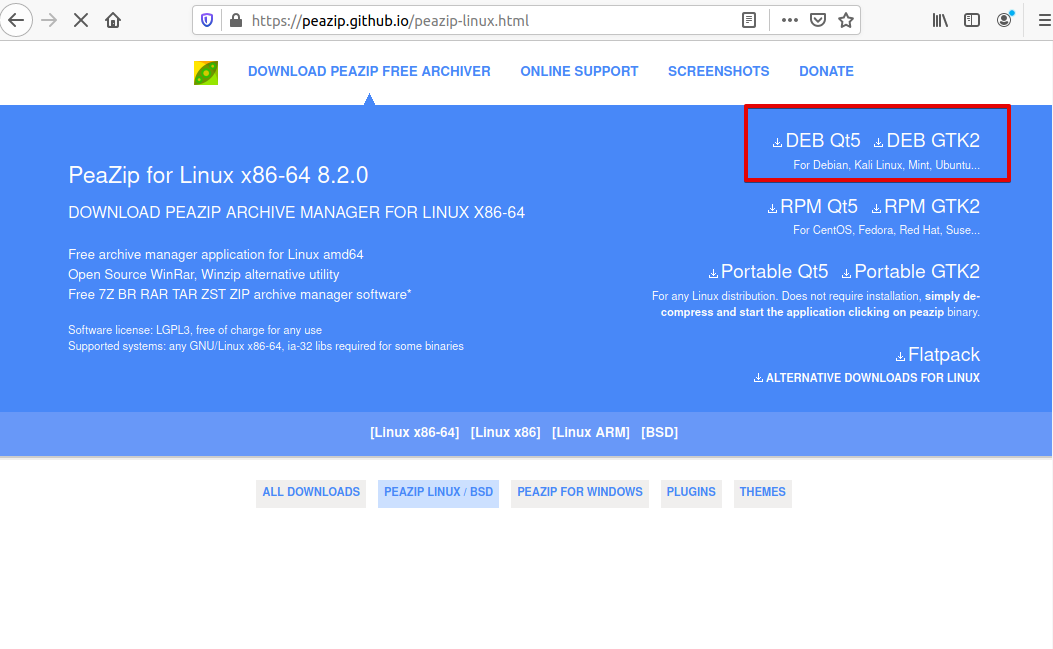
Task: Open Alternative Downloads for Linux link
Action: click(x=866, y=378)
